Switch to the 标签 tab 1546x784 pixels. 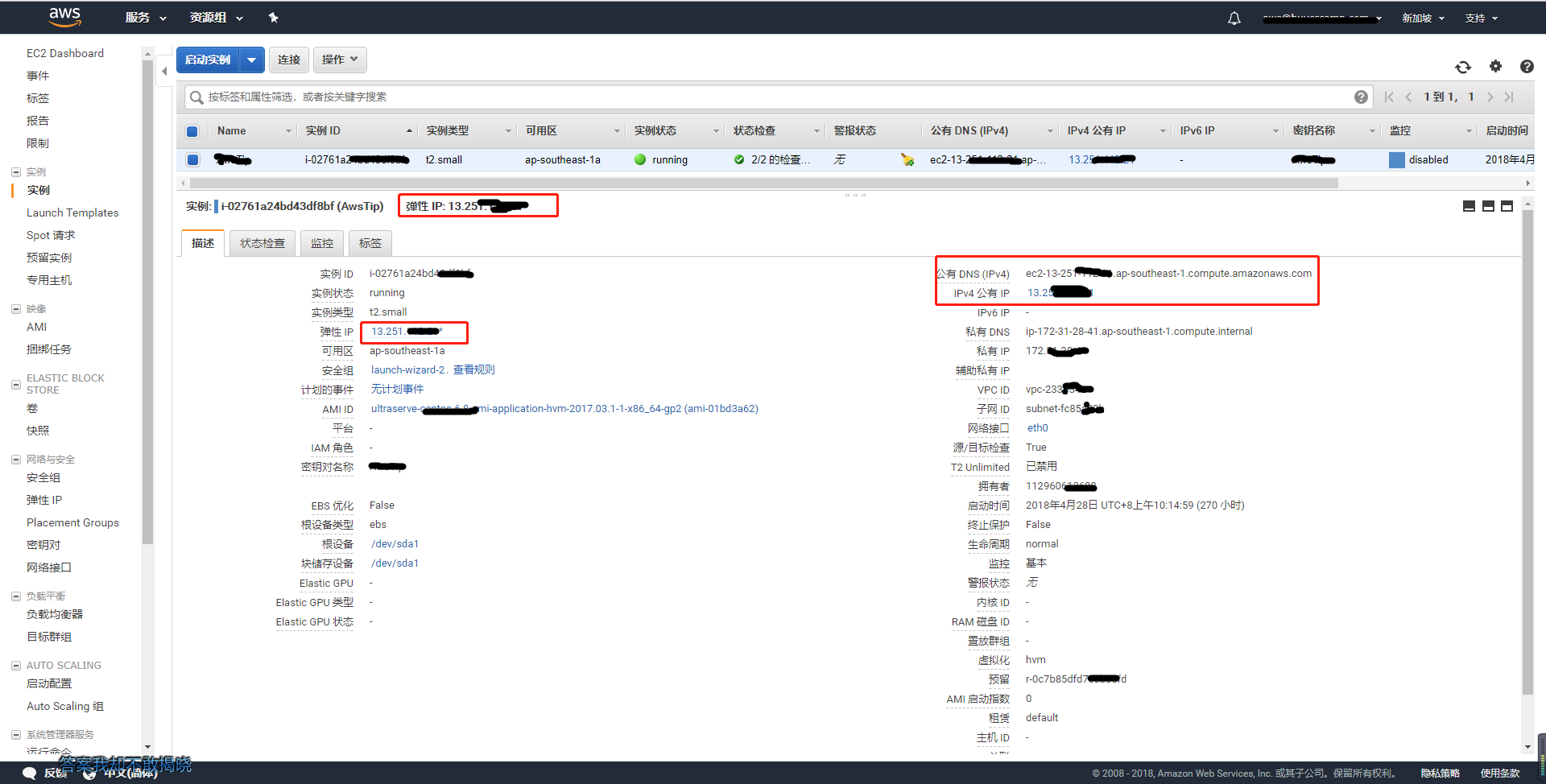pyautogui.click(x=370, y=243)
